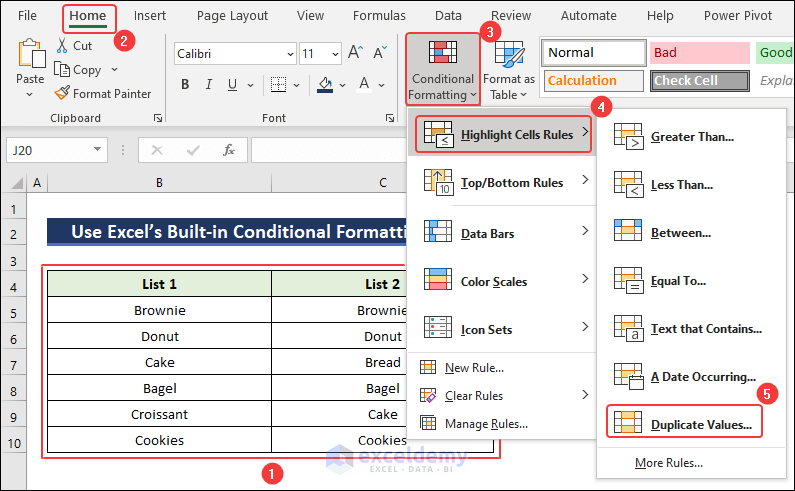
Task: Expand Copy options arrow
Action: pos(114,69)
